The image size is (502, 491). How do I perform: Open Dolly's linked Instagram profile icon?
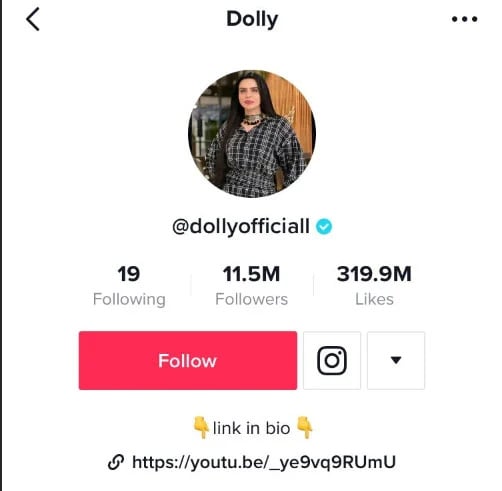(x=332, y=360)
